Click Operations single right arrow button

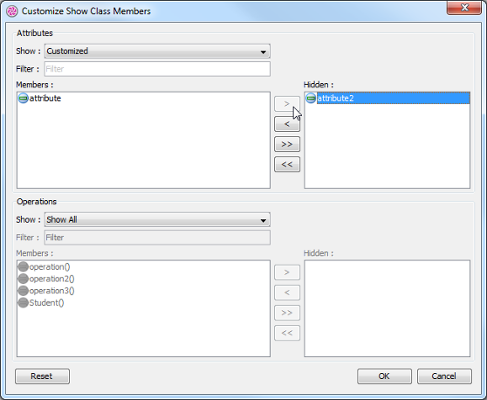(x=287, y=272)
